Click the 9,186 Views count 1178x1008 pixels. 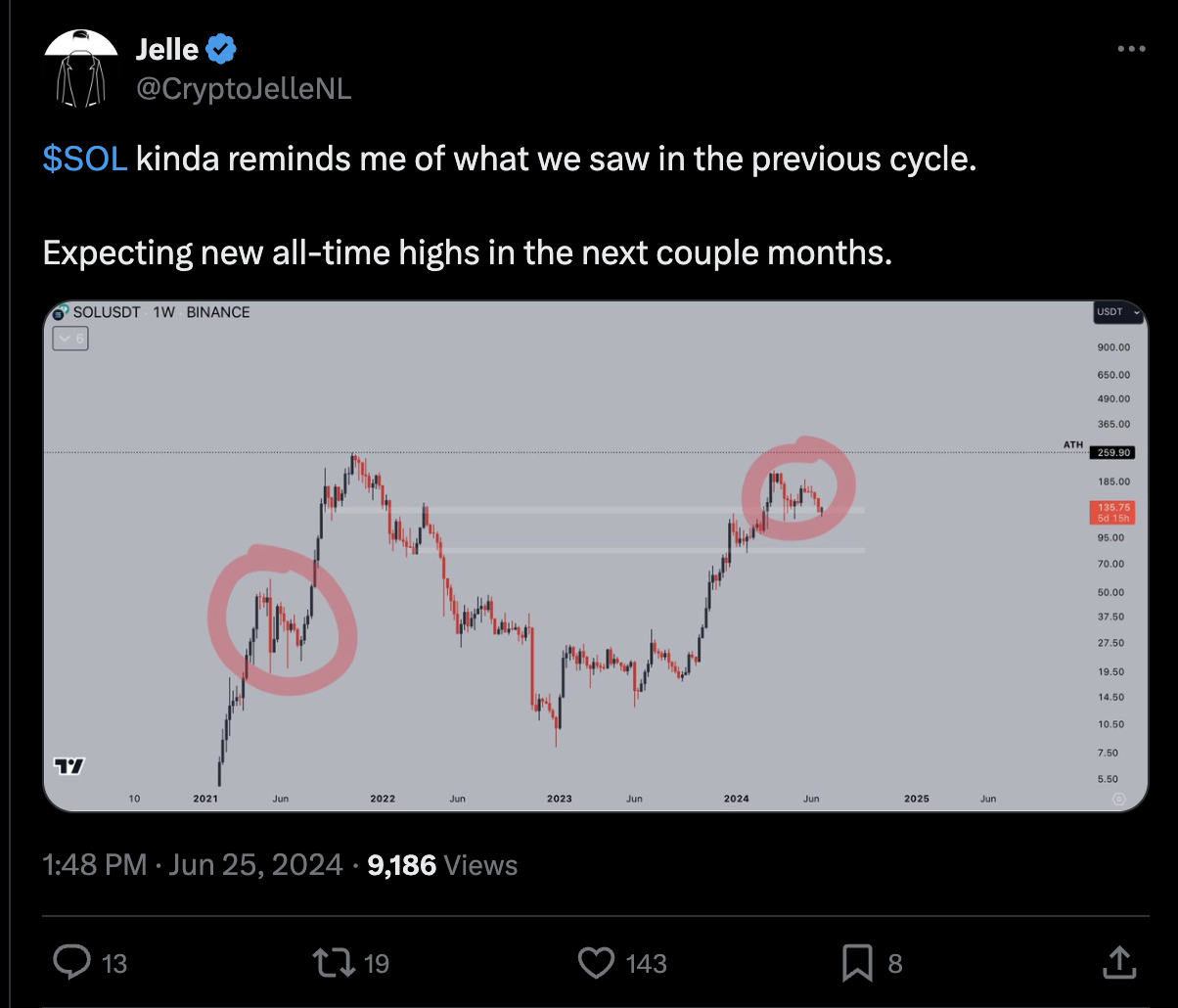pos(442,865)
